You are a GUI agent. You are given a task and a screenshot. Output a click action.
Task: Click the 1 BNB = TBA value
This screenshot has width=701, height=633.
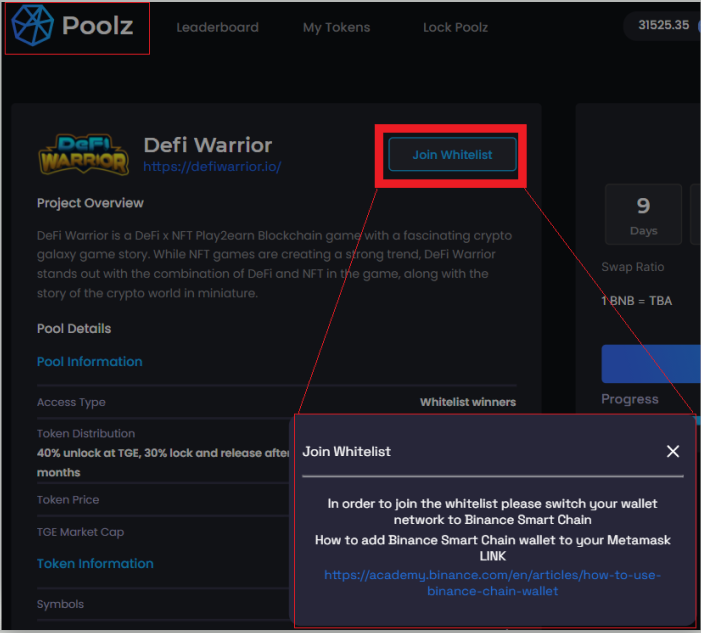[x=637, y=301]
